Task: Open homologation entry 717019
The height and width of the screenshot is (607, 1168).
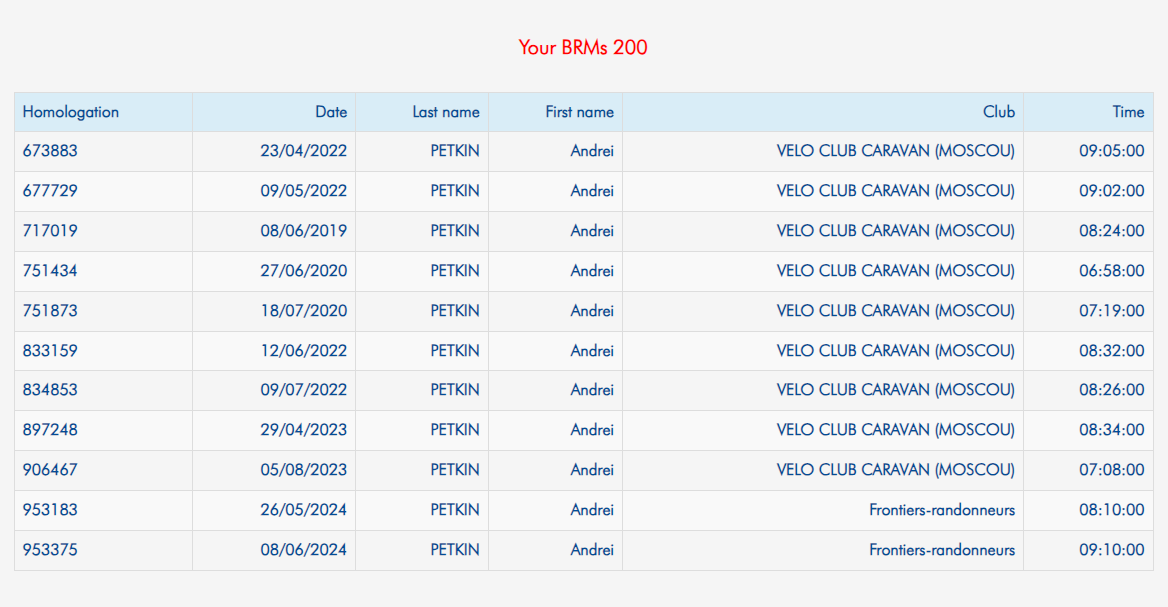Action: coord(50,231)
